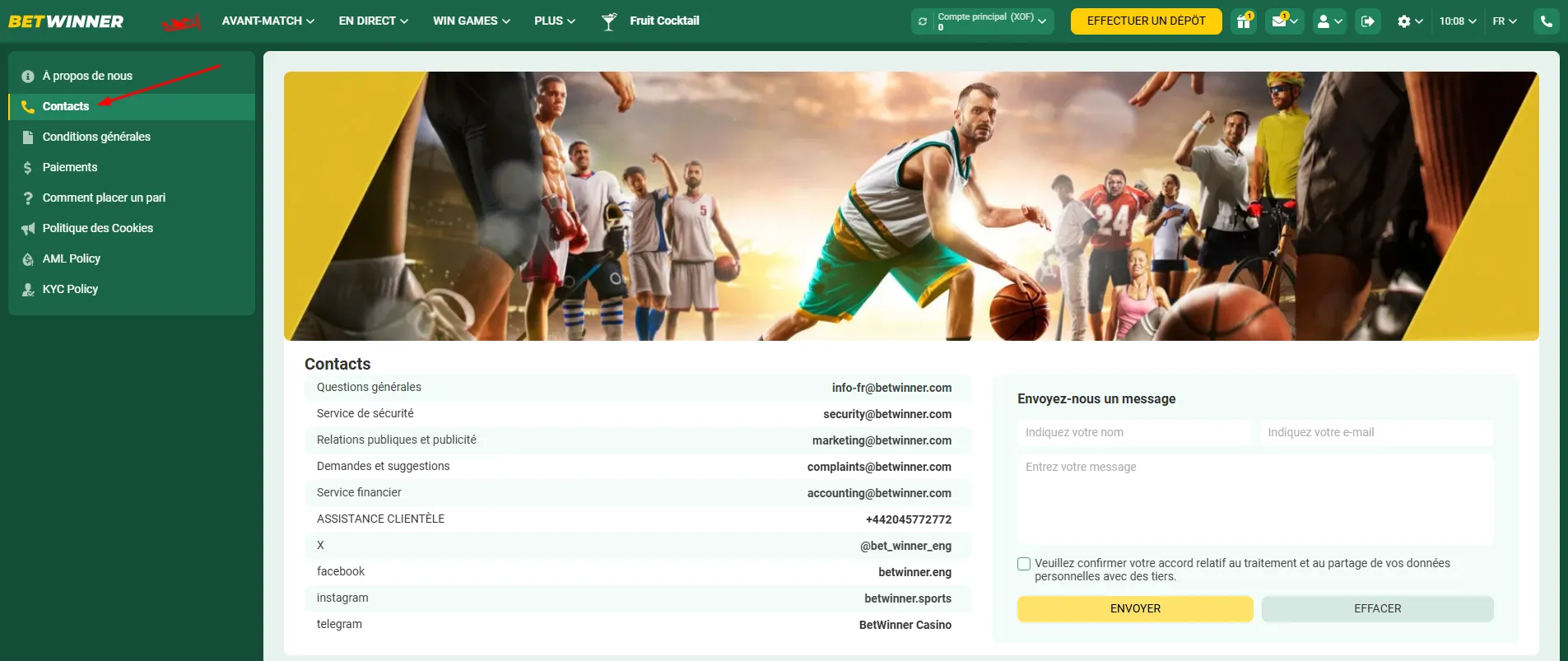Tick the data processing consent checkbox
The width and height of the screenshot is (1568, 661).
tap(1024, 564)
